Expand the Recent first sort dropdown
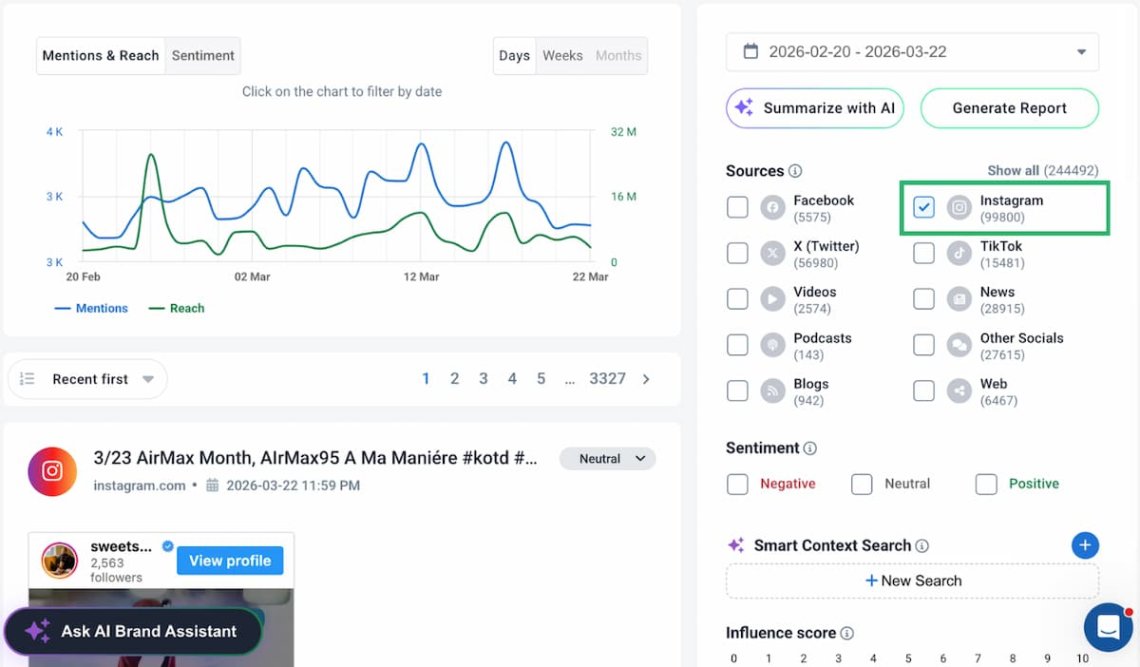1140x667 pixels. click(88, 379)
